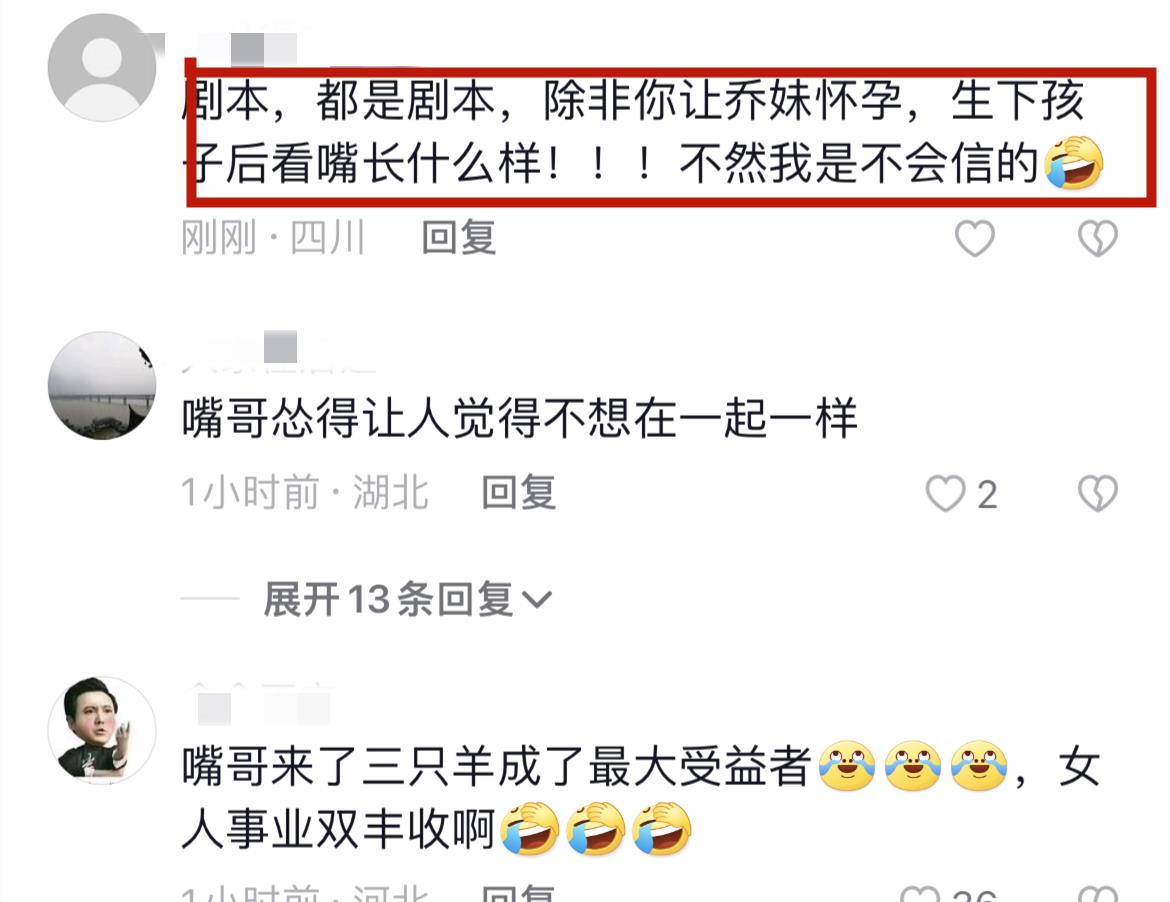Open the default gray avatar profile
The image size is (1170, 902).
(x=102, y=67)
